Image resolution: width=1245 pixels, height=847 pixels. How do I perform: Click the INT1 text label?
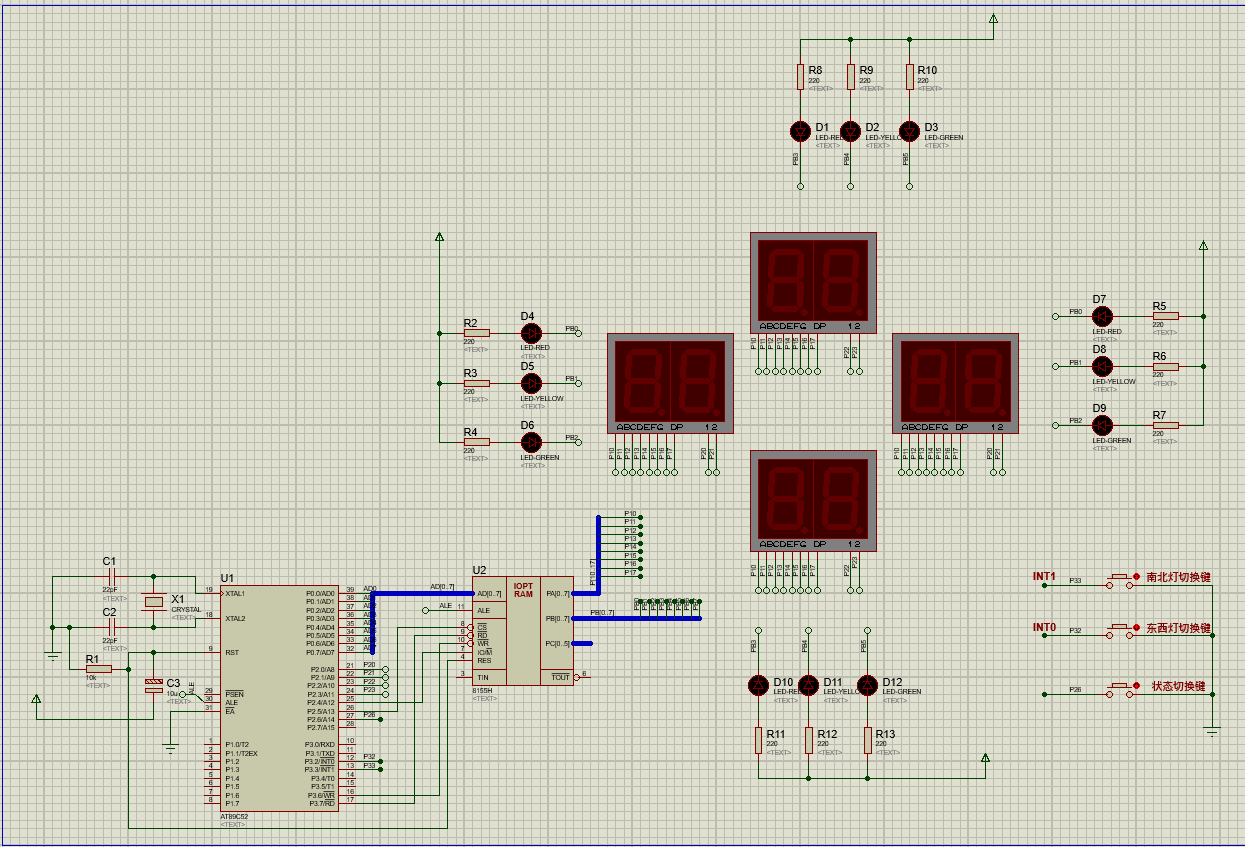(x=1044, y=577)
